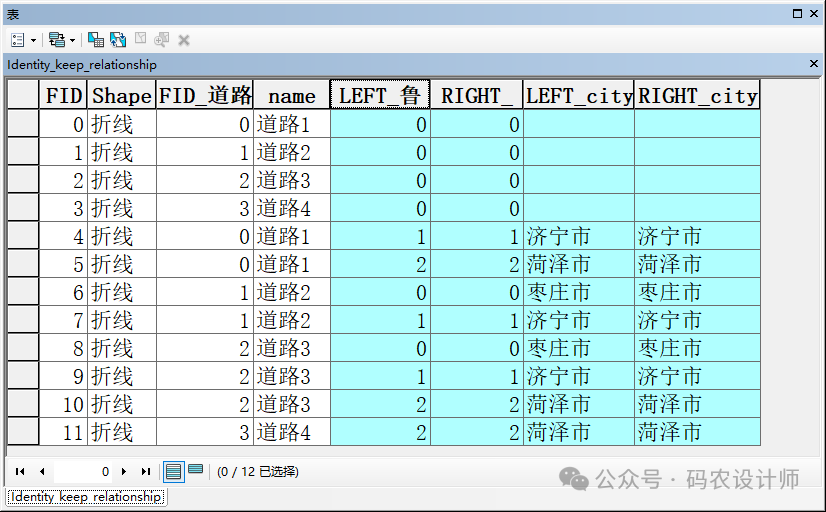
Task: Jump to the last record
Action: [x=146, y=471]
